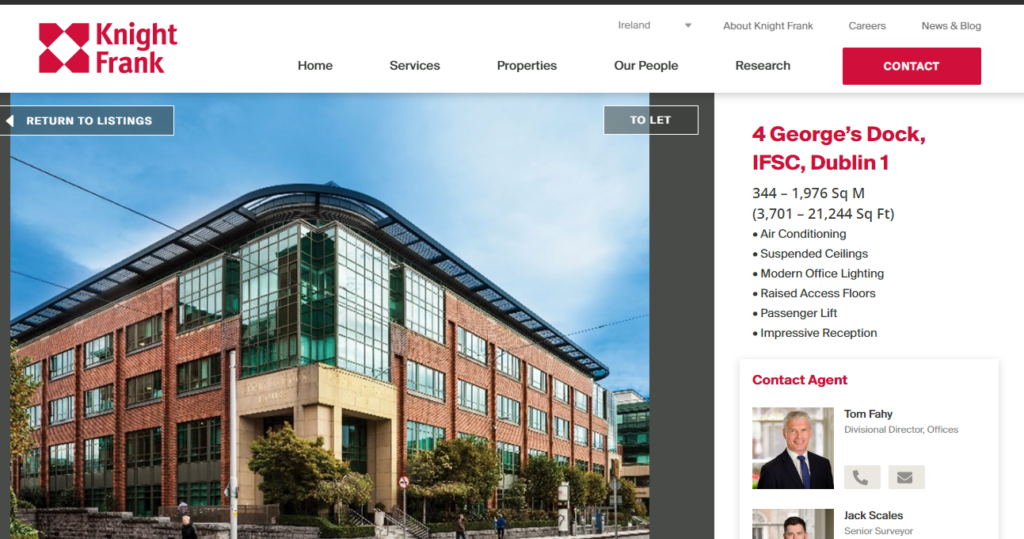Click the Suspended Ceilings feature

point(814,253)
